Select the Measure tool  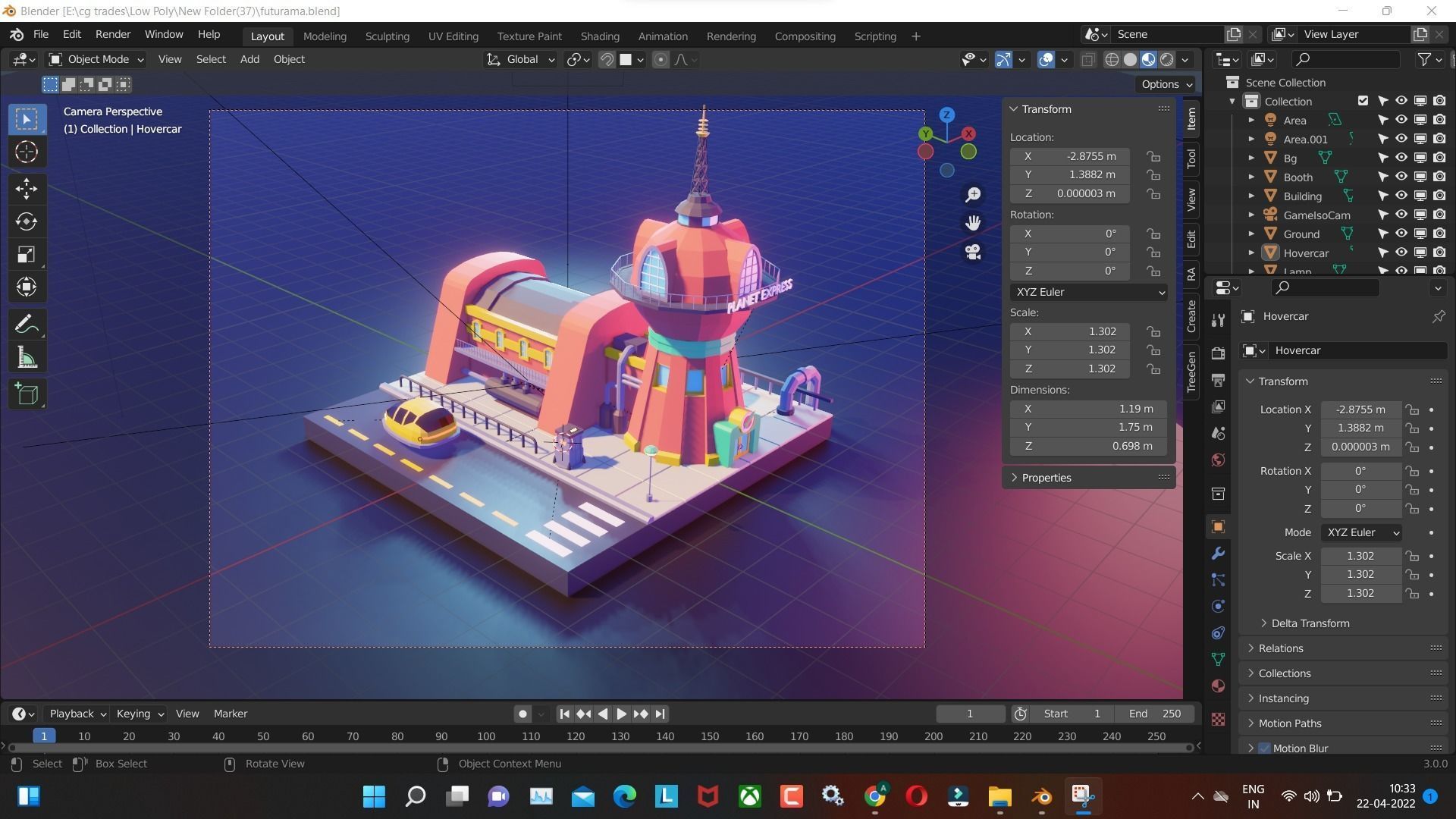tap(27, 358)
